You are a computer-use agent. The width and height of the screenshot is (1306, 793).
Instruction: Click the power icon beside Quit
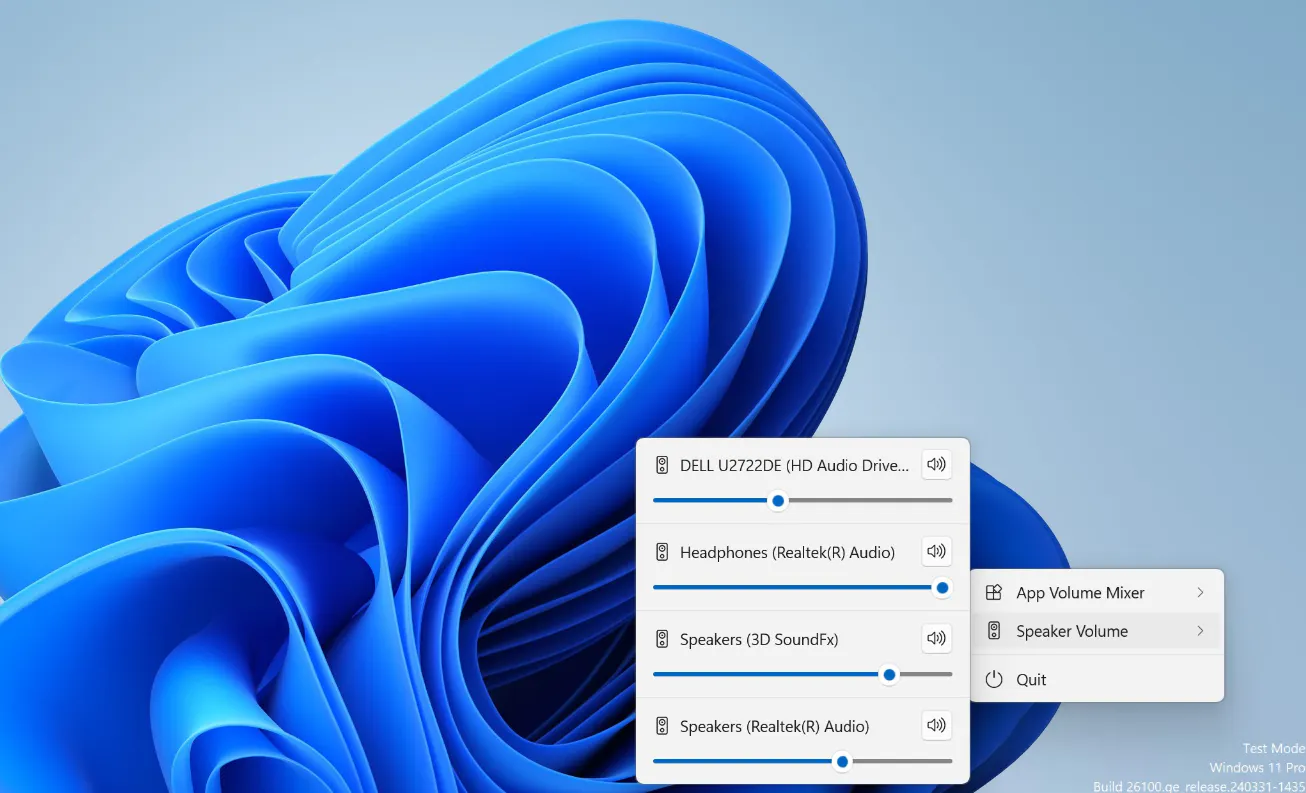[994, 680]
